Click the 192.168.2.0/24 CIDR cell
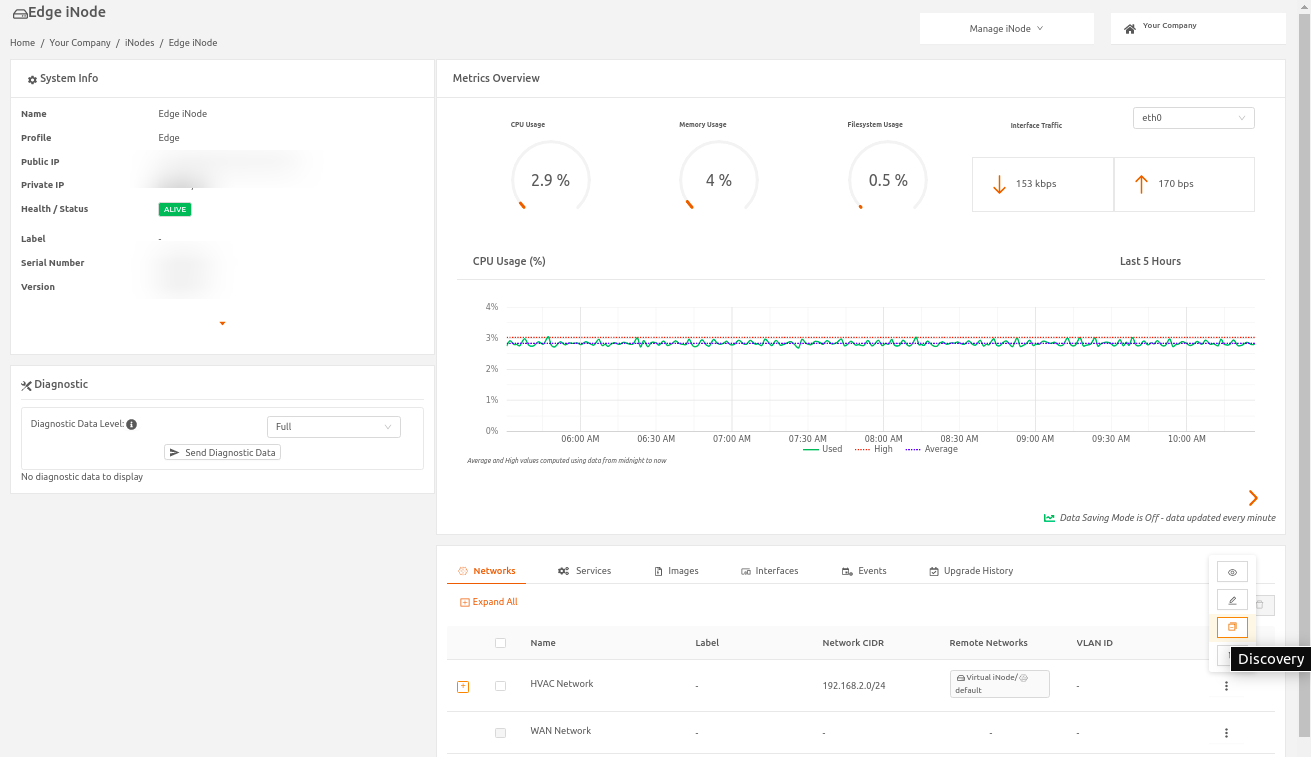This screenshot has height=757, width=1311. point(854,687)
